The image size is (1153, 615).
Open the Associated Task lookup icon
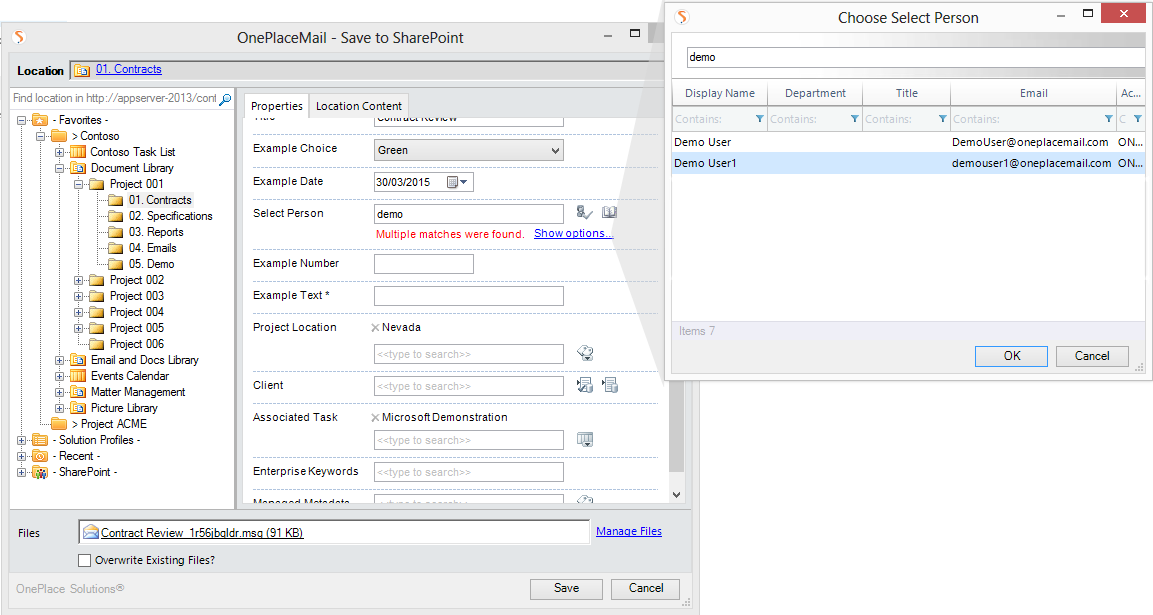pyautogui.click(x=585, y=440)
